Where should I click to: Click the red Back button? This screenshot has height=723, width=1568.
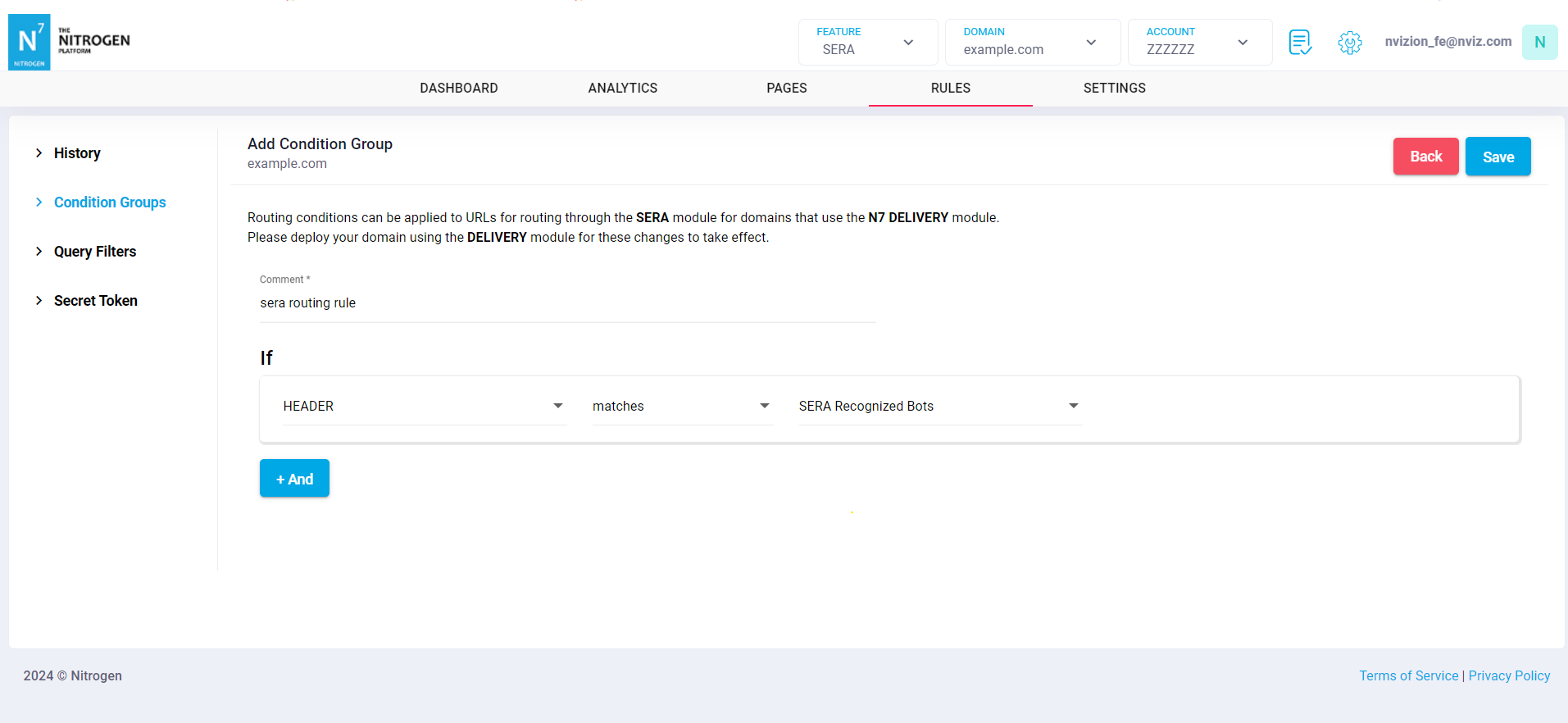[1425, 157]
